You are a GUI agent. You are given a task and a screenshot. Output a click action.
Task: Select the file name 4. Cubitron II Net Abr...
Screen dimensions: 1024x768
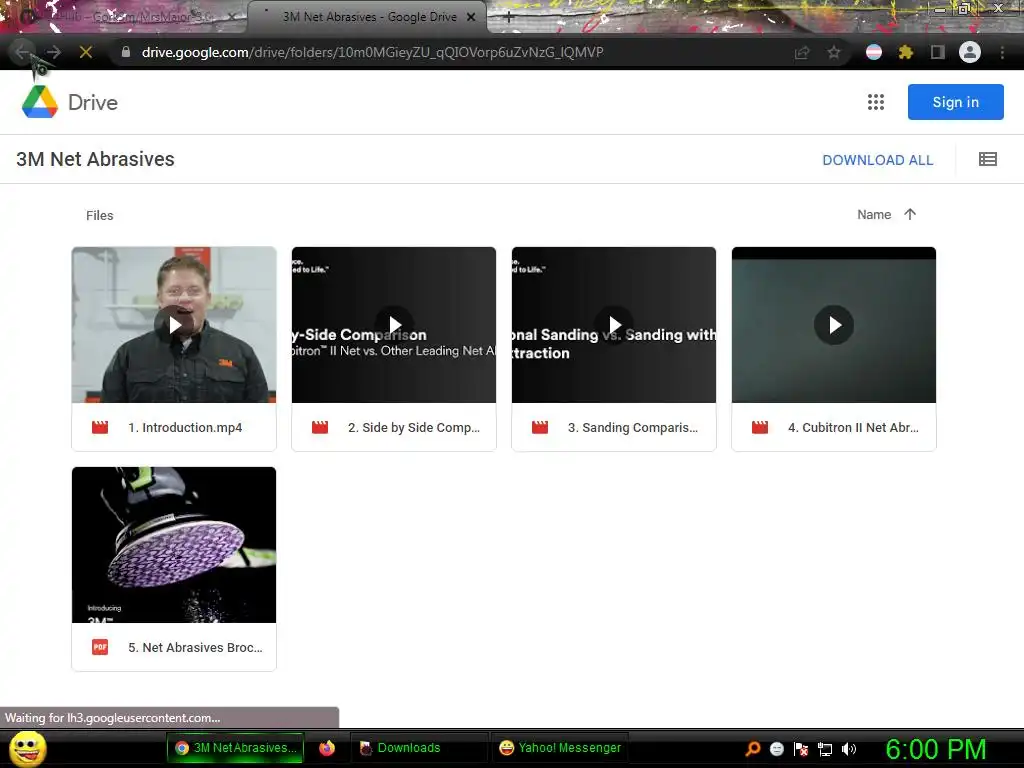point(853,428)
